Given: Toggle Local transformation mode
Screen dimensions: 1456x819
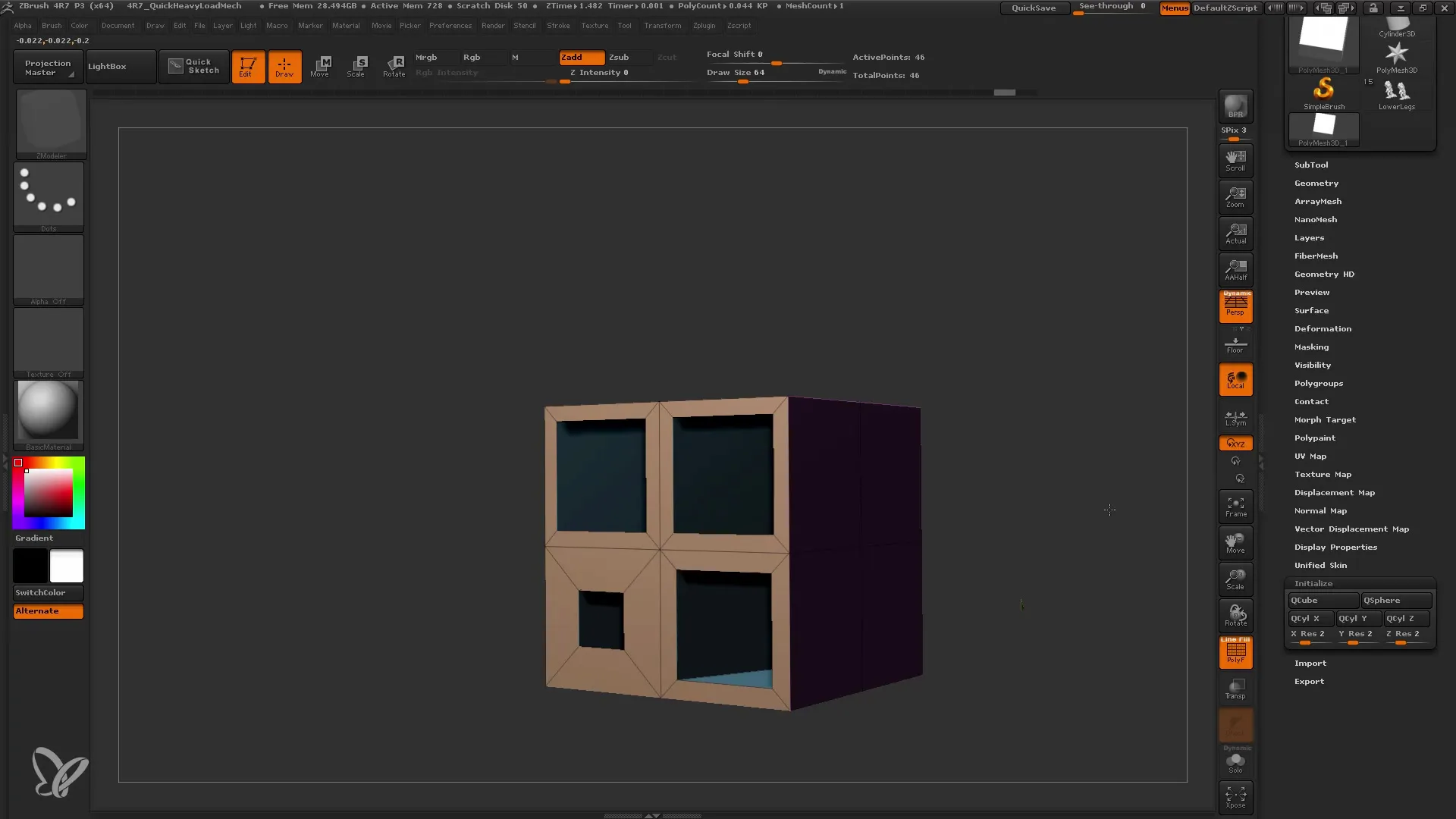Looking at the screenshot, I should coord(1235,380).
